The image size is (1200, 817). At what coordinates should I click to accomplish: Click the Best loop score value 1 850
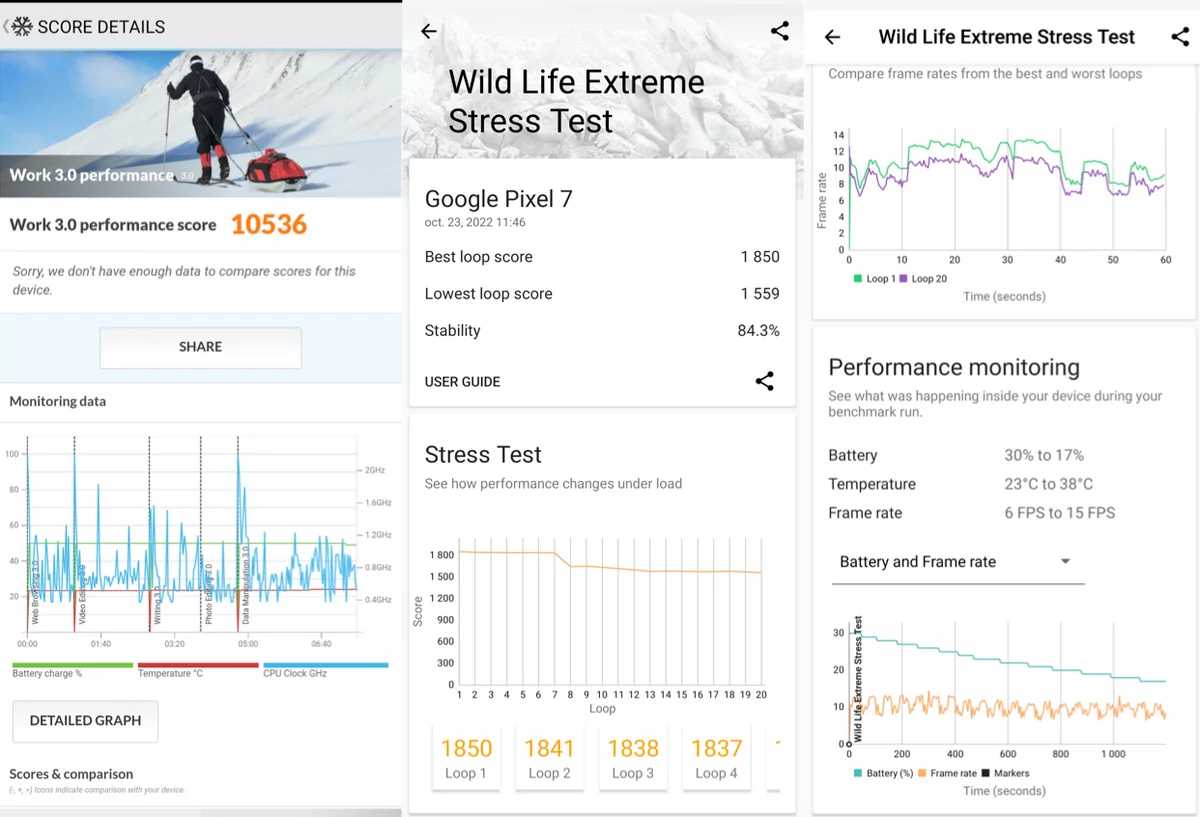pyautogui.click(x=760, y=257)
